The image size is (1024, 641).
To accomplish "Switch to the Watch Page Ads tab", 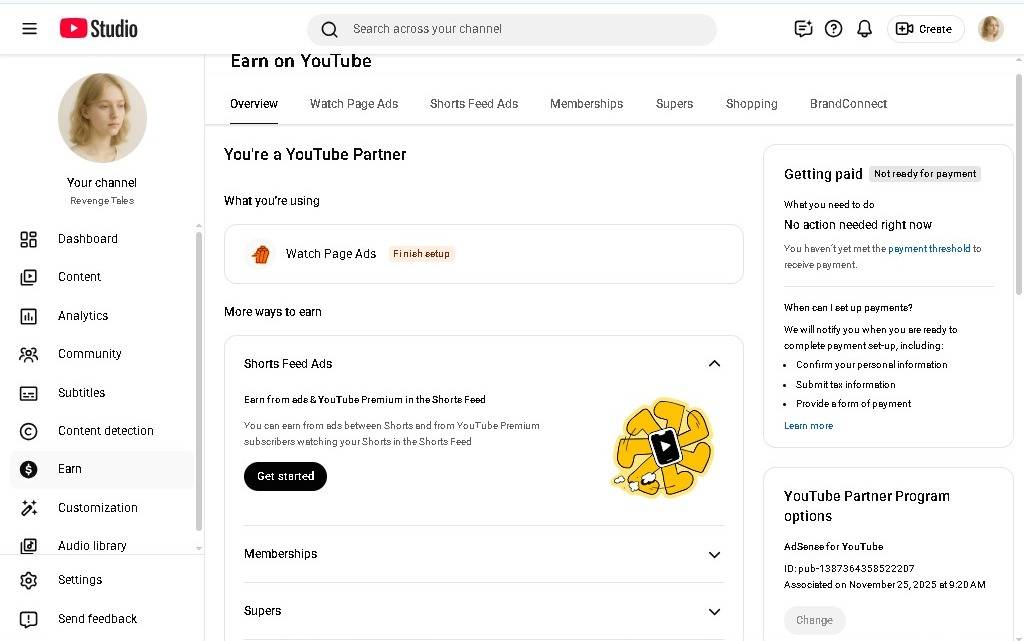I will pyautogui.click(x=354, y=104).
